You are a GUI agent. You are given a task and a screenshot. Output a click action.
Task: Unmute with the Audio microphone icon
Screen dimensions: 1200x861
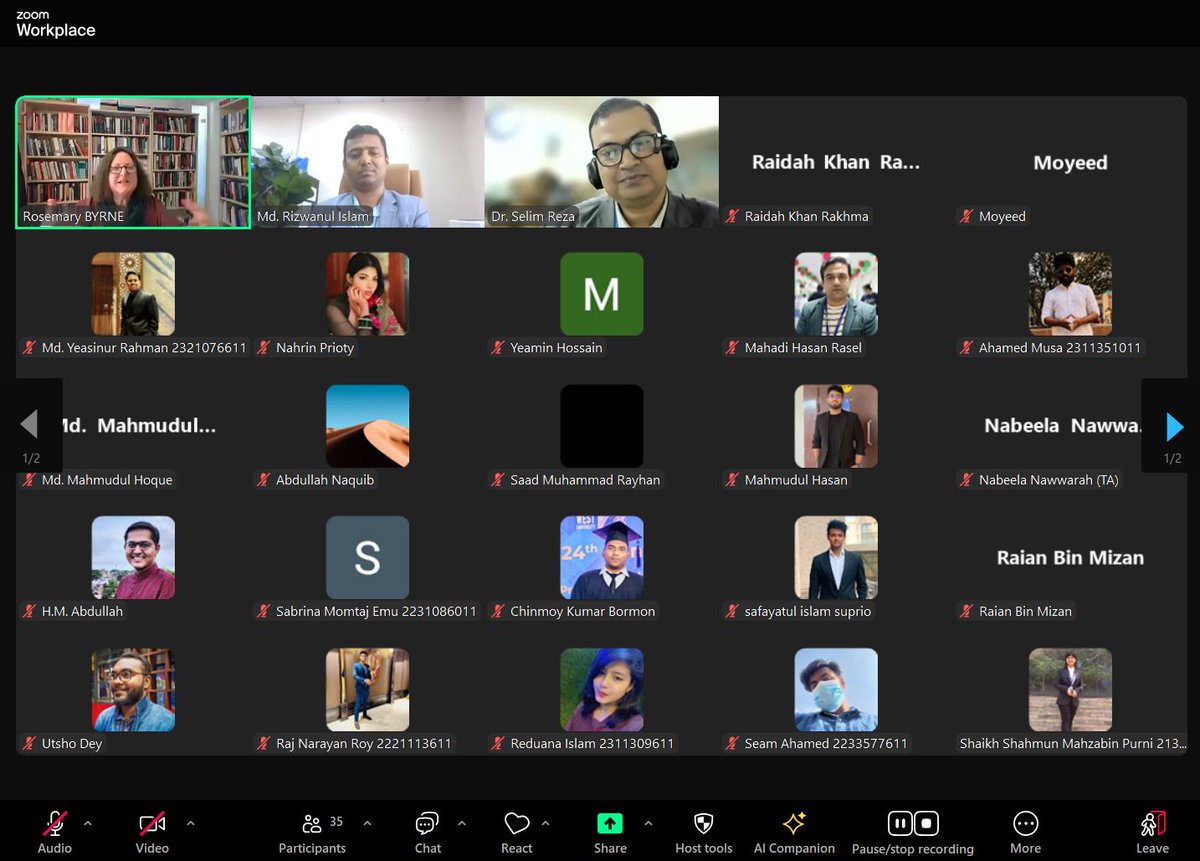point(54,823)
